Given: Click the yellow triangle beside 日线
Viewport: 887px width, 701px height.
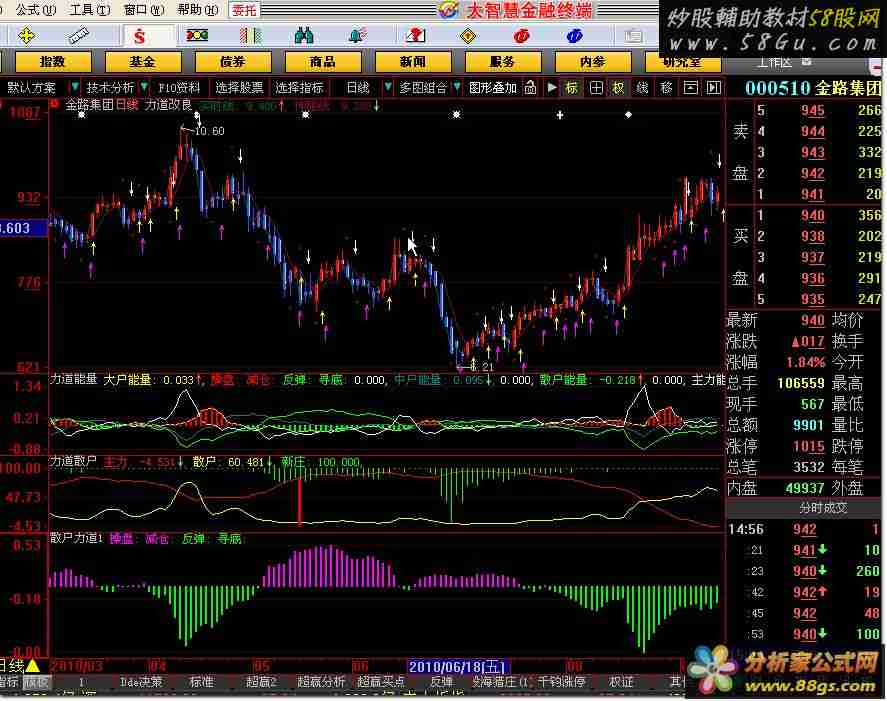Looking at the screenshot, I should [33, 665].
